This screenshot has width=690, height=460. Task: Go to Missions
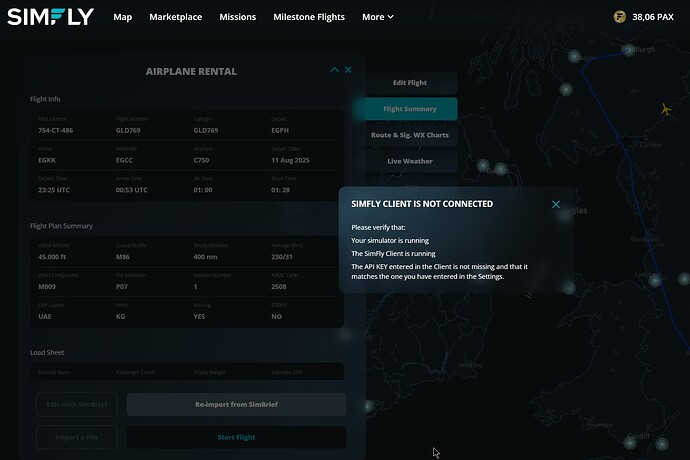pyautogui.click(x=238, y=17)
